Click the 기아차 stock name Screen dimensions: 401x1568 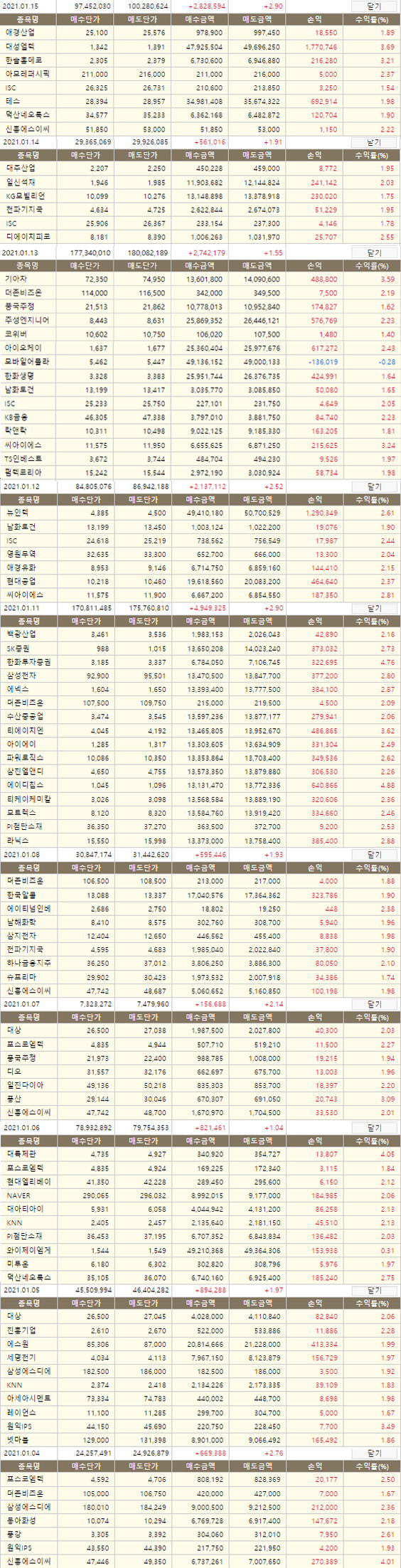coord(16,279)
